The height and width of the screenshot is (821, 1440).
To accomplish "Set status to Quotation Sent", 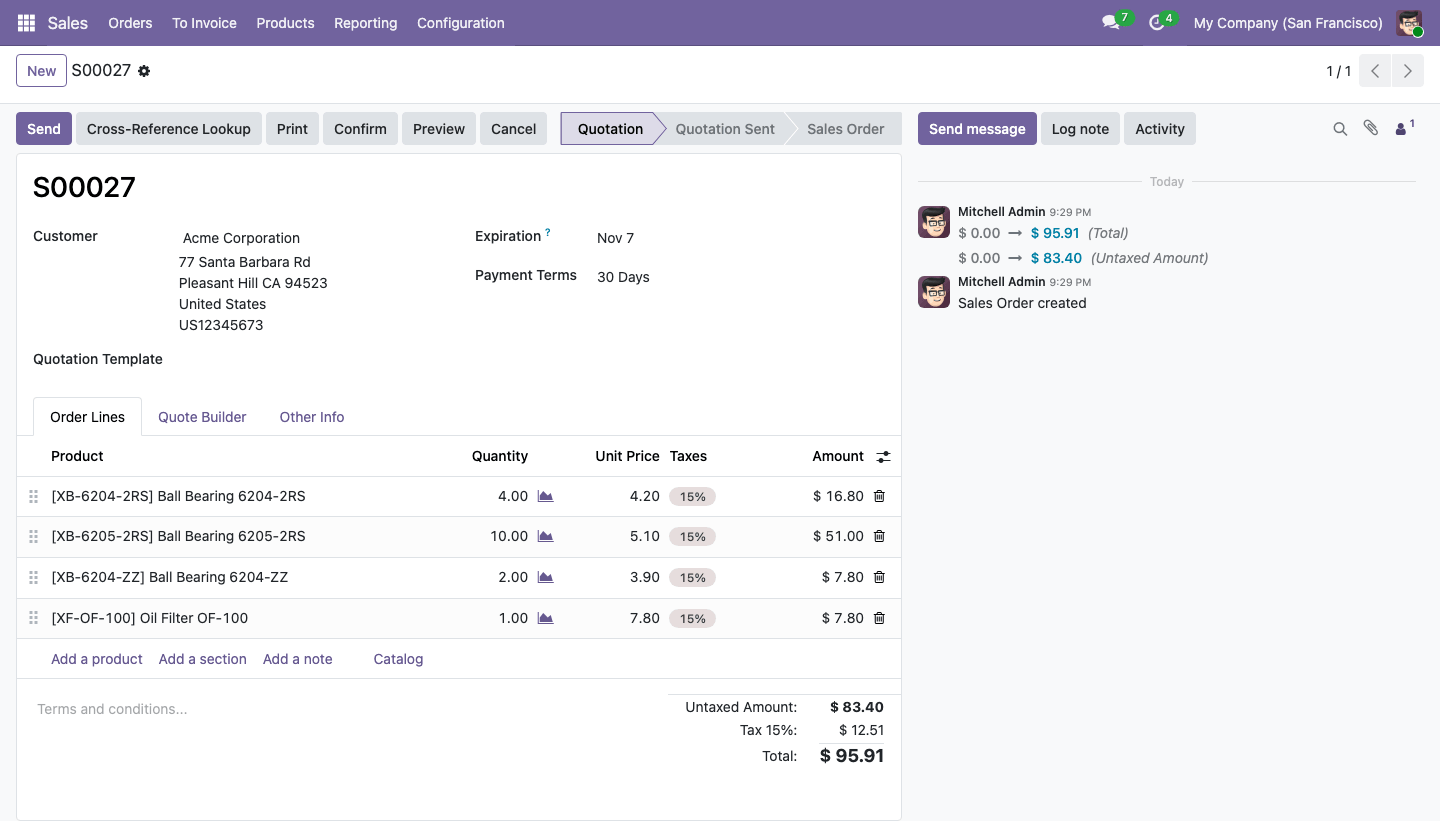I will [725, 129].
